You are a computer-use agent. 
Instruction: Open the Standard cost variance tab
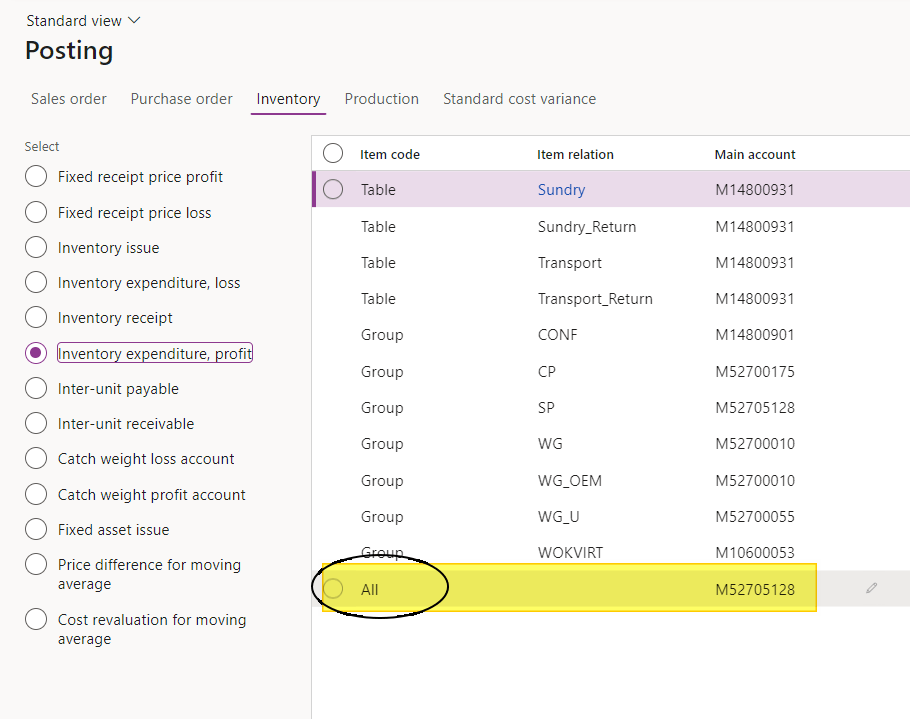[x=519, y=99]
